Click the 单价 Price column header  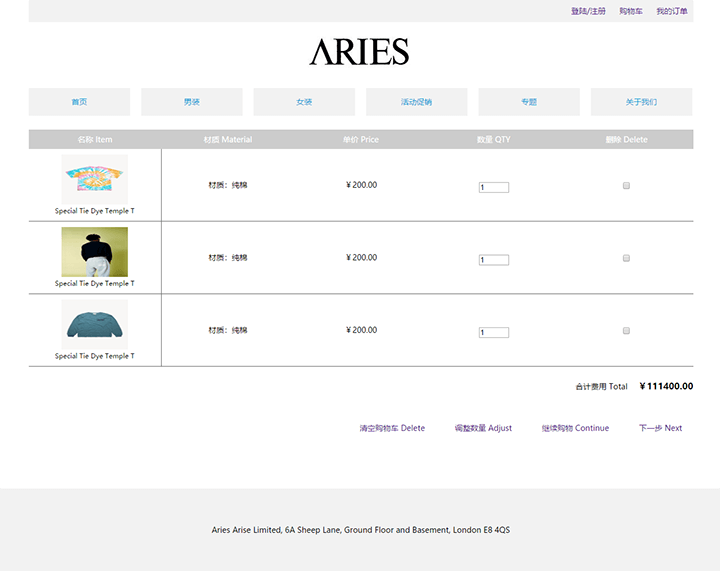(361, 140)
